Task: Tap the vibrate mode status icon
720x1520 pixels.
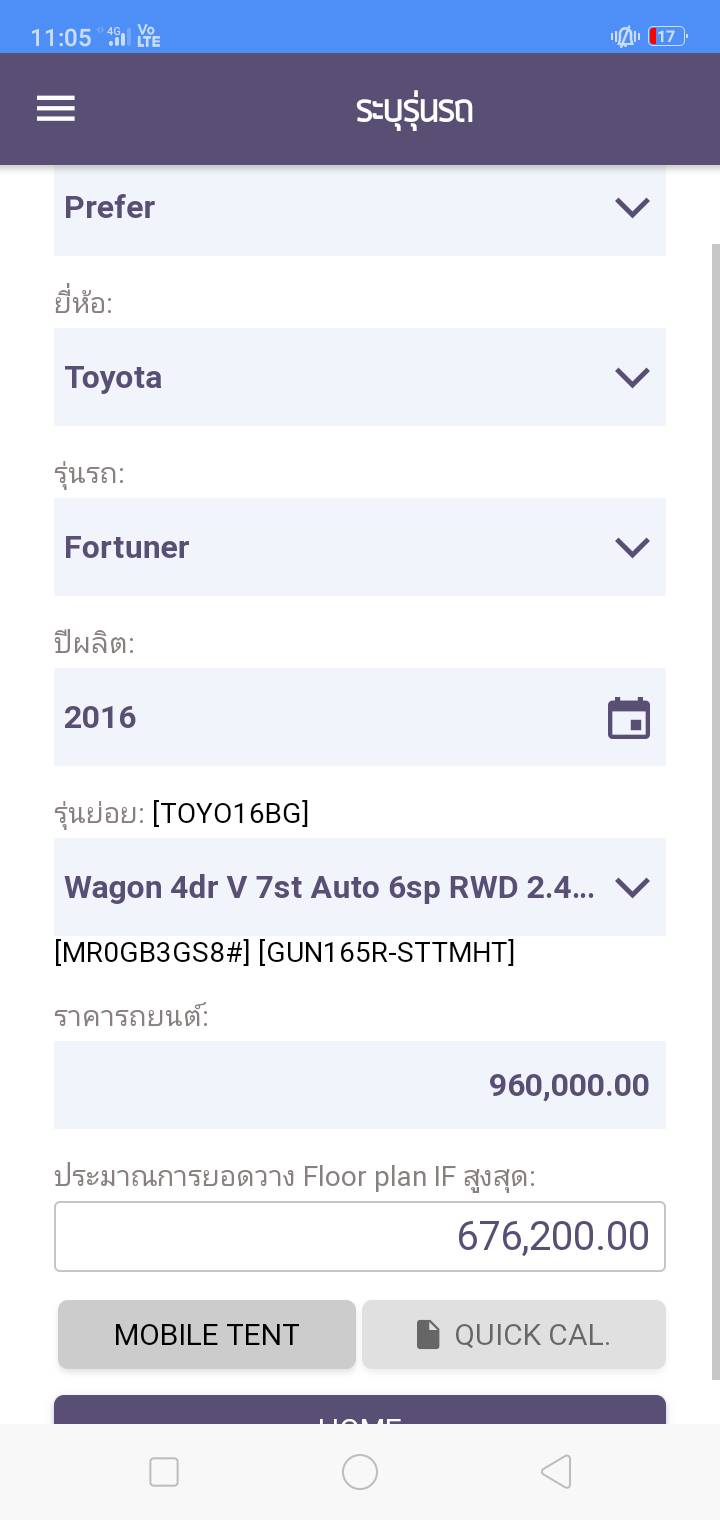Action: (x=625, y=37)
